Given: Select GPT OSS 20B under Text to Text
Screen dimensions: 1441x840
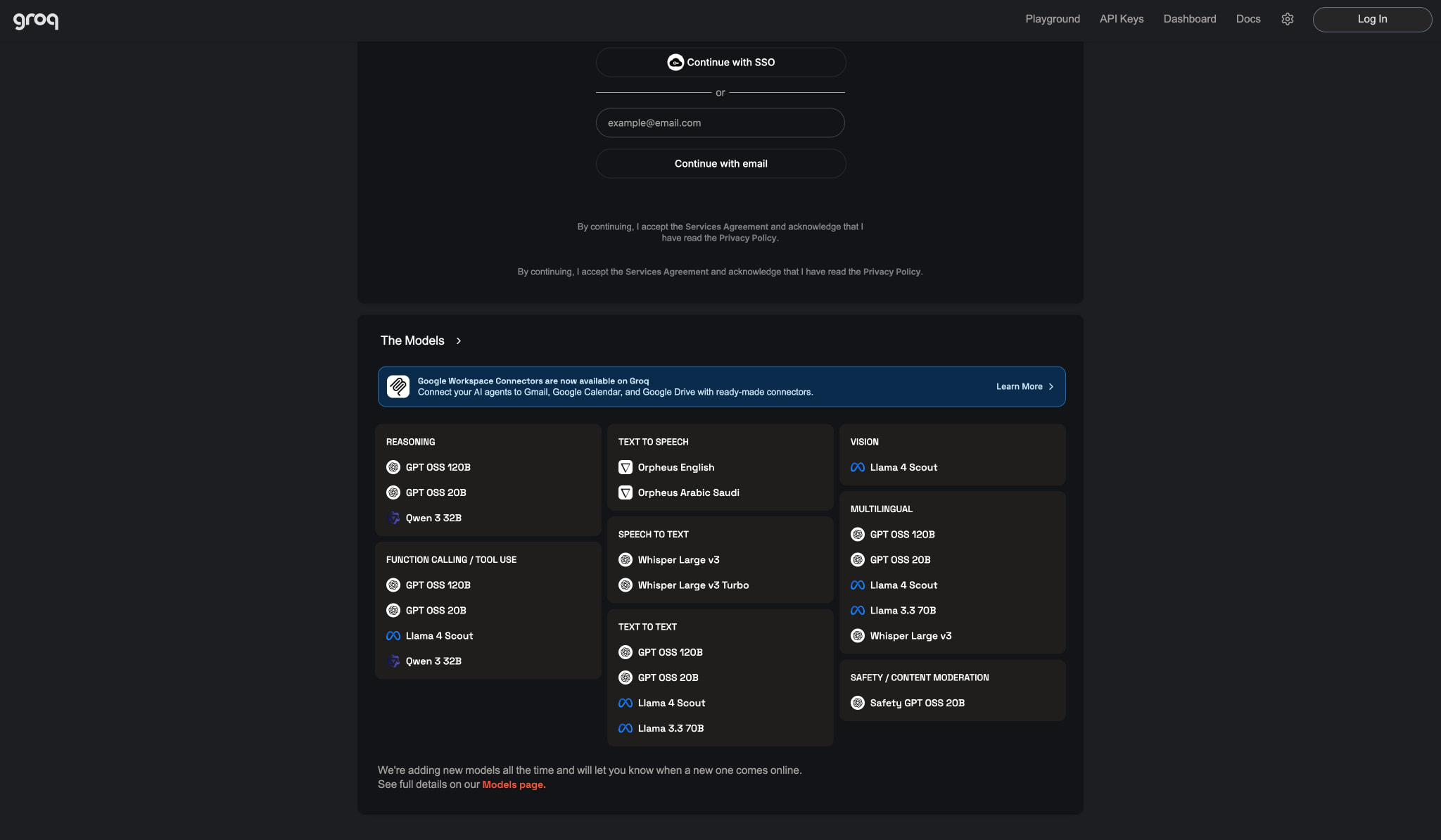Looking at the screenshot, I should click(668, 677).
